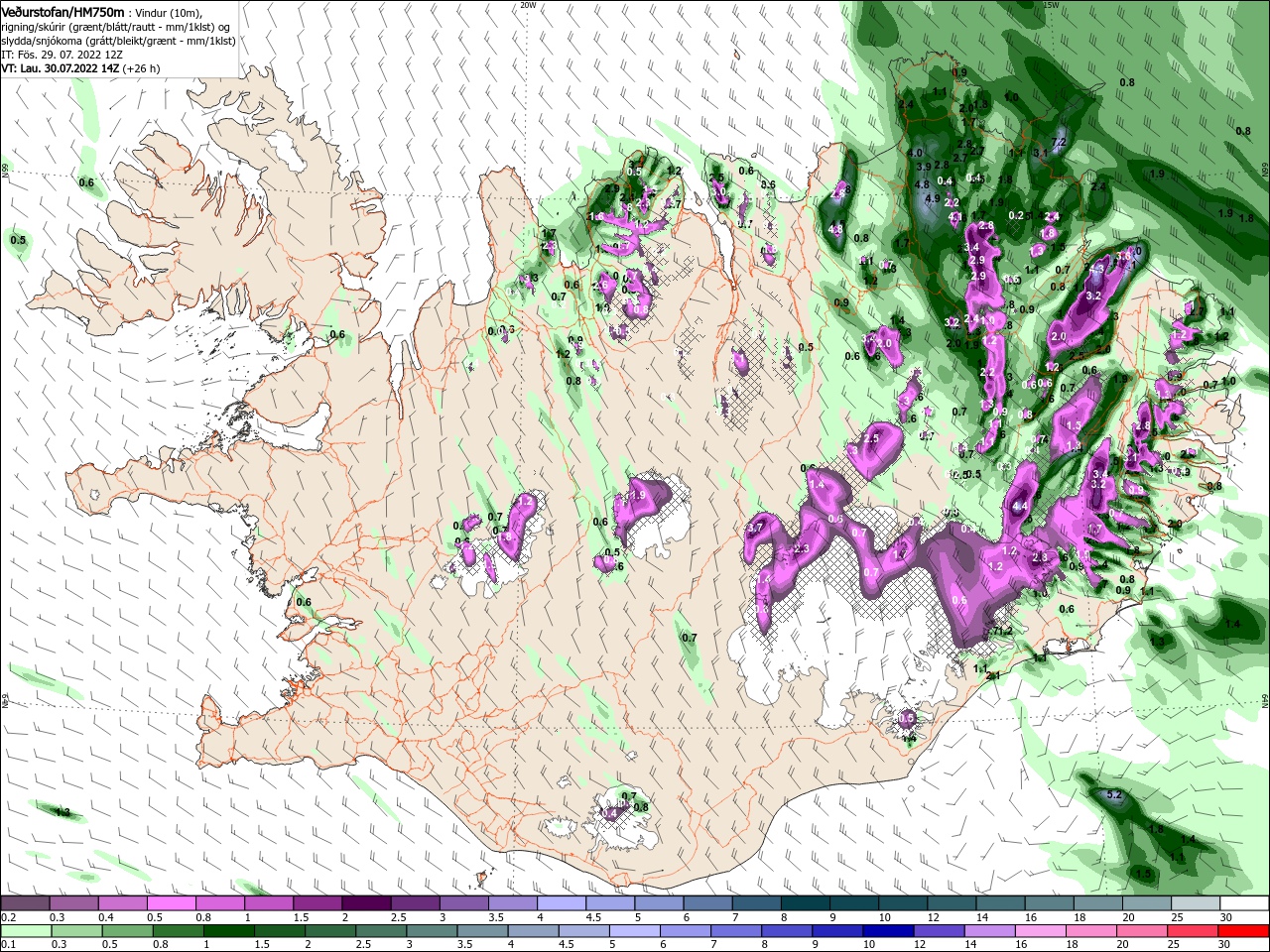Click the 3.7 value on the glacier edge
Image resolution: width=1270 pixels, height=952 pixels.
pos(755,529)
